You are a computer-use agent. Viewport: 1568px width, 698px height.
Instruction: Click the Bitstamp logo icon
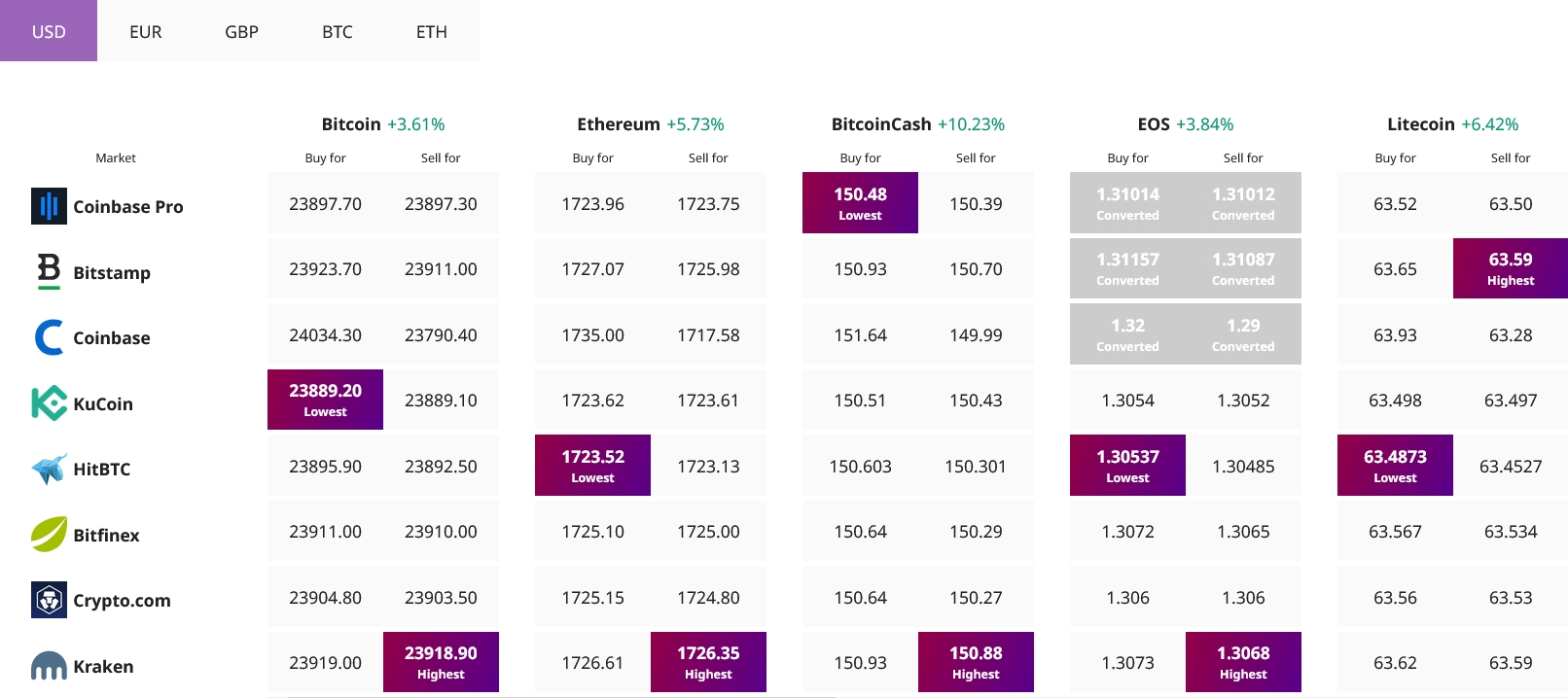point(49,271)
